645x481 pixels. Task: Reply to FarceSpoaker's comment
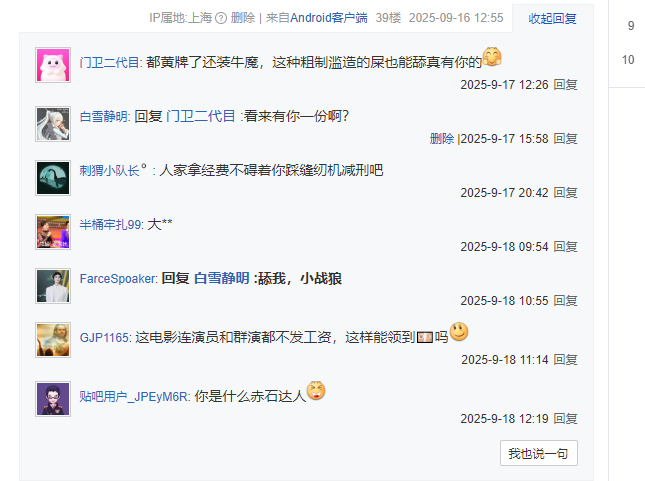(565, 301)
